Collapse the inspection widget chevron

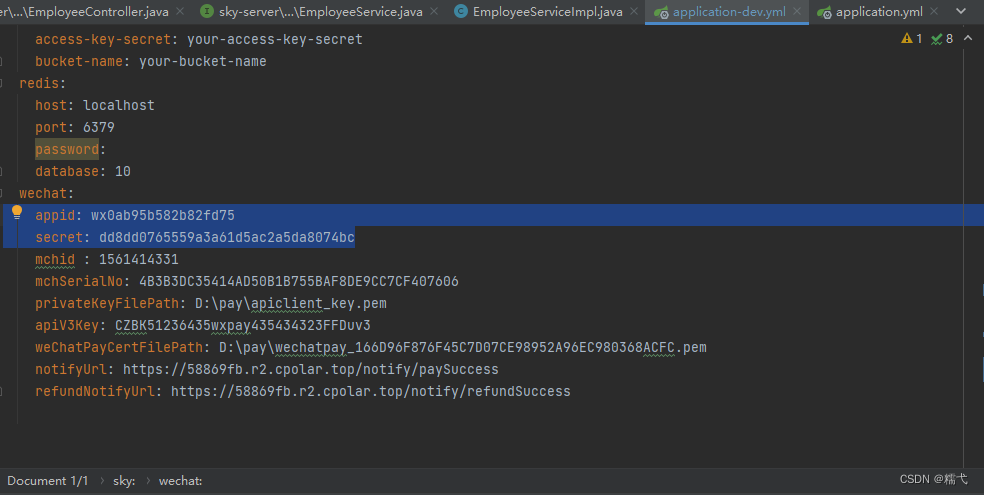click(968, 38)
